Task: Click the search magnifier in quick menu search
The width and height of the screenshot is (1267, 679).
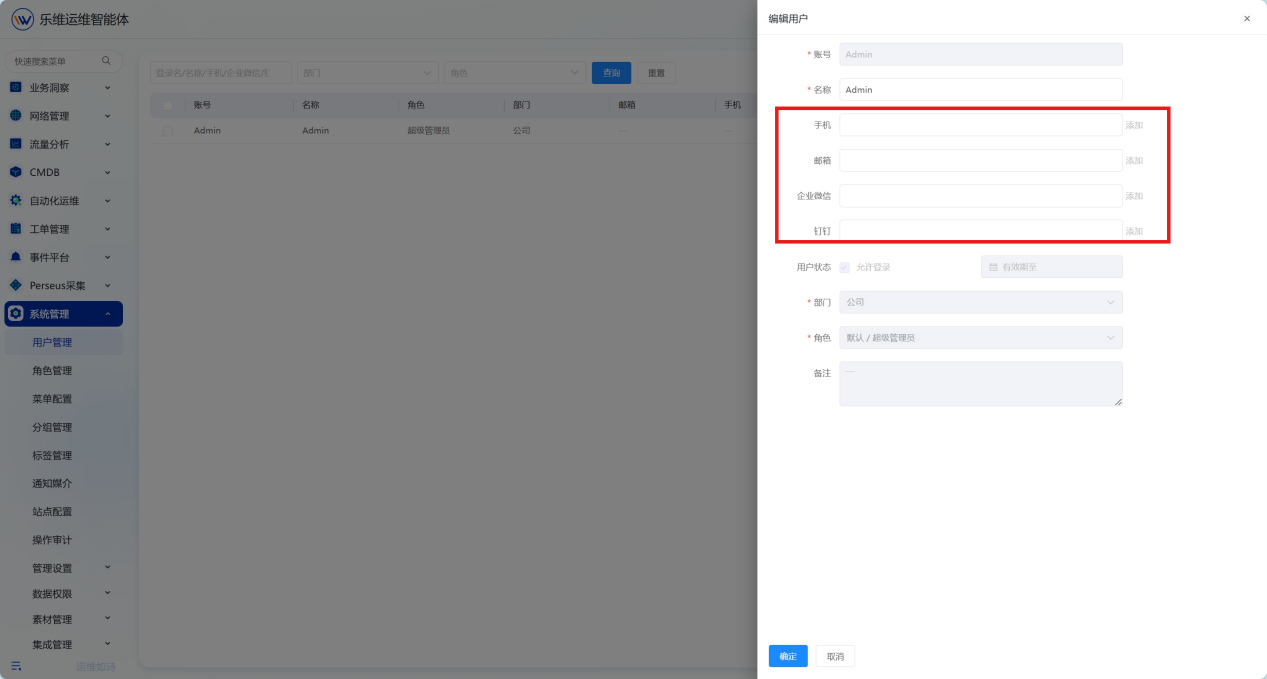Action: tap(106, 61)
